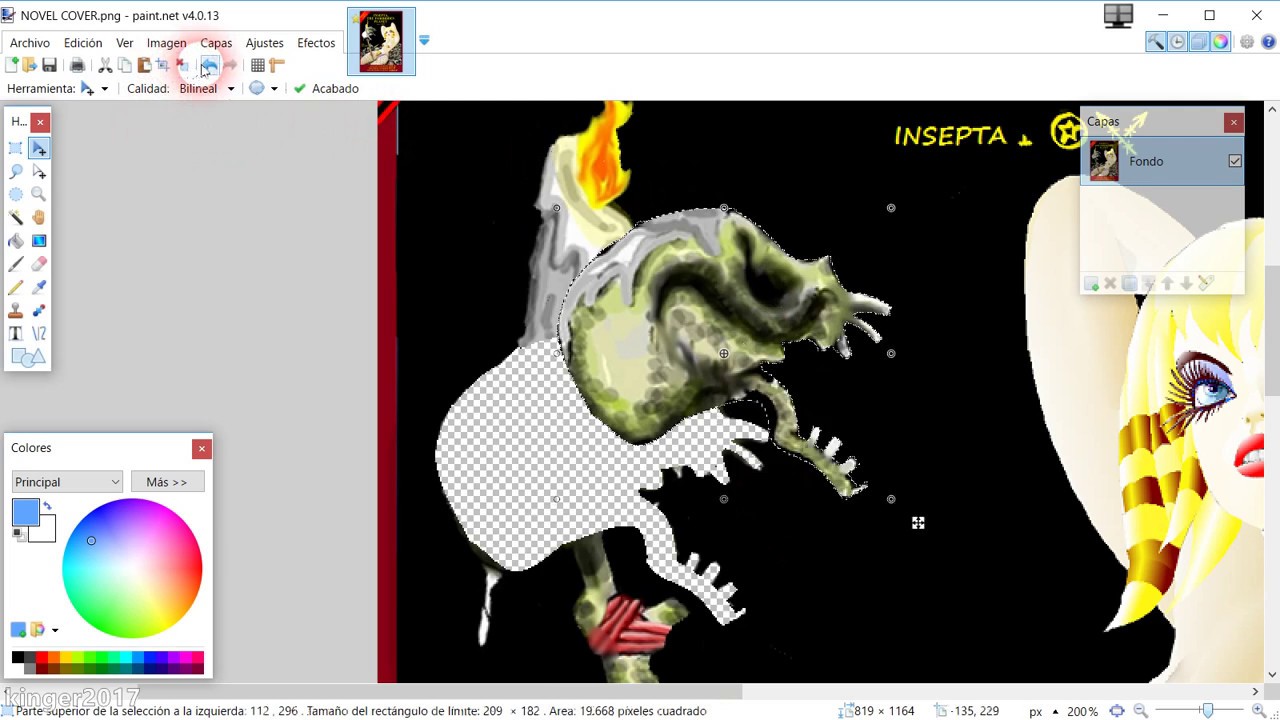
Task: Click the Cut scissors icon
Action: pyautogui.click(x=105, y=65)
